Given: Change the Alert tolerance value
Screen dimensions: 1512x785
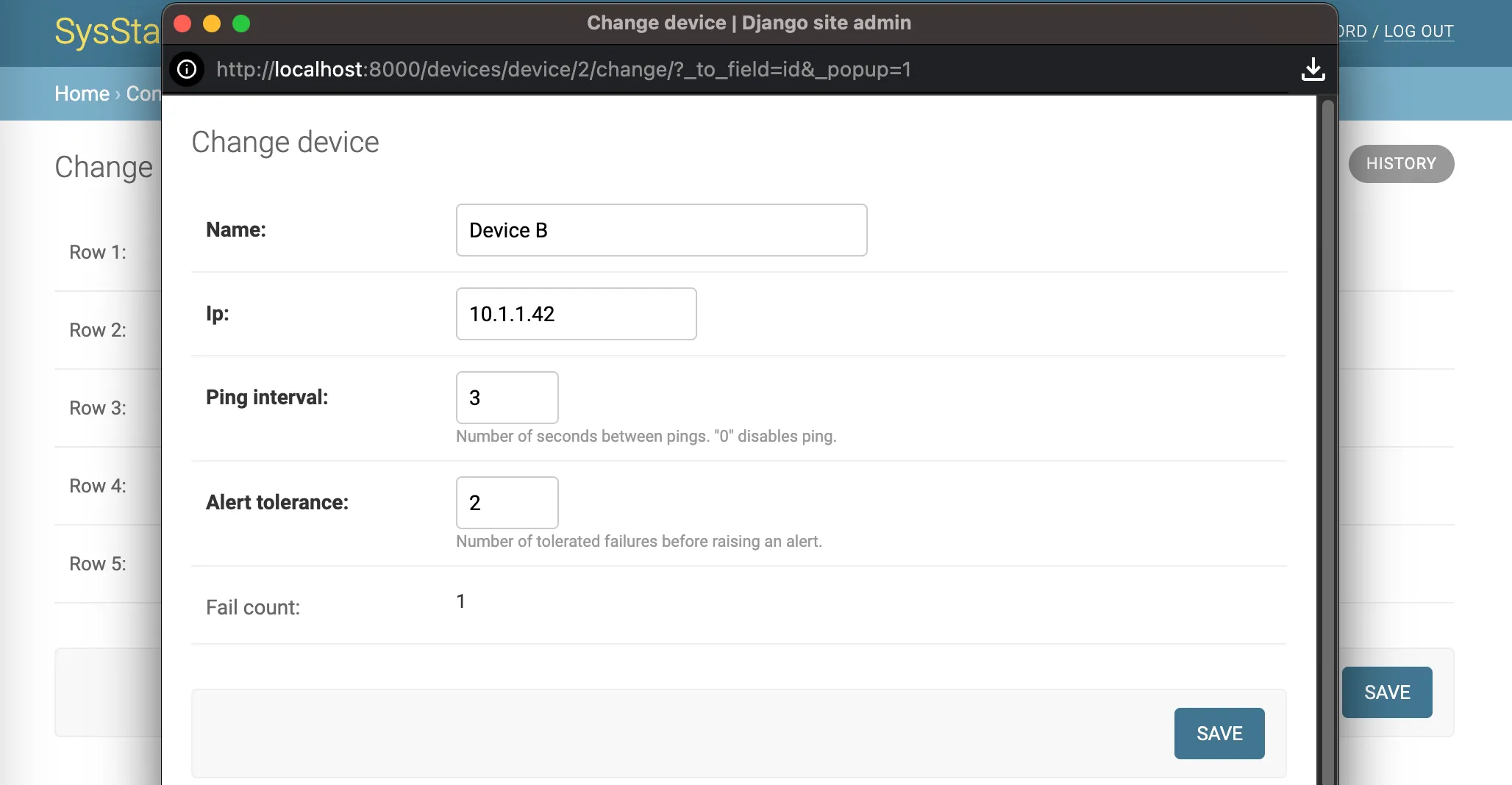Looking at the screenshot, I should click(507, 503).
